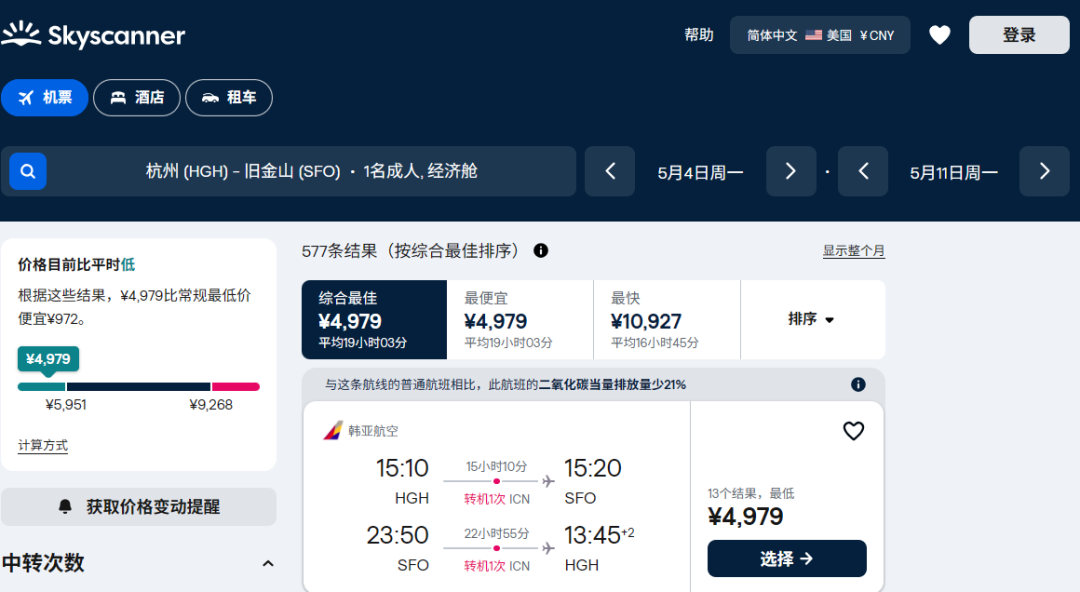
Task: Go to next return date arrow
Action: (1044, 171)
